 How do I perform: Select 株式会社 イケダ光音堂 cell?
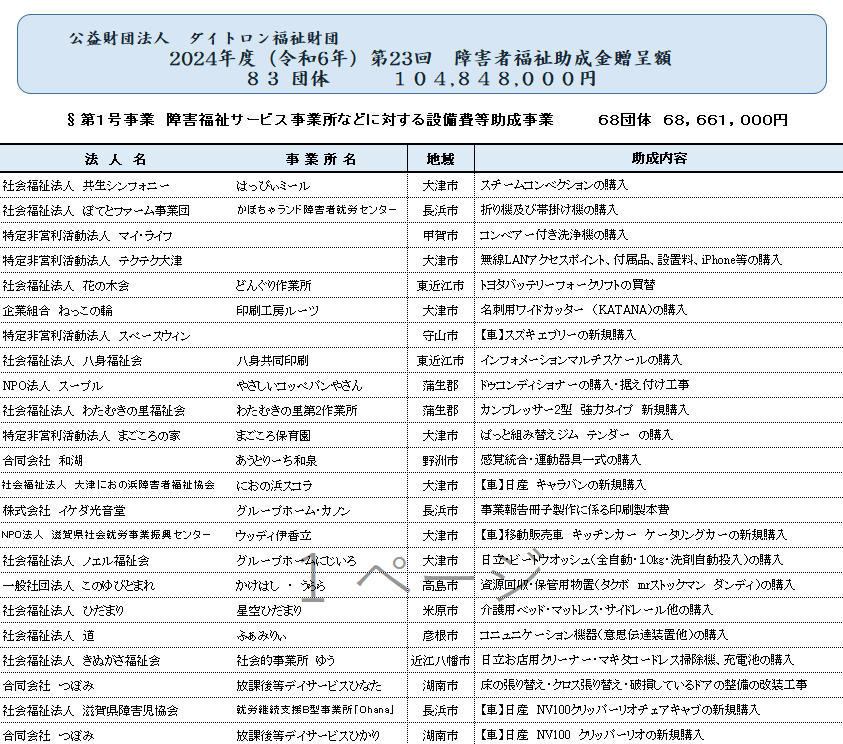click(x=64, y=511)
